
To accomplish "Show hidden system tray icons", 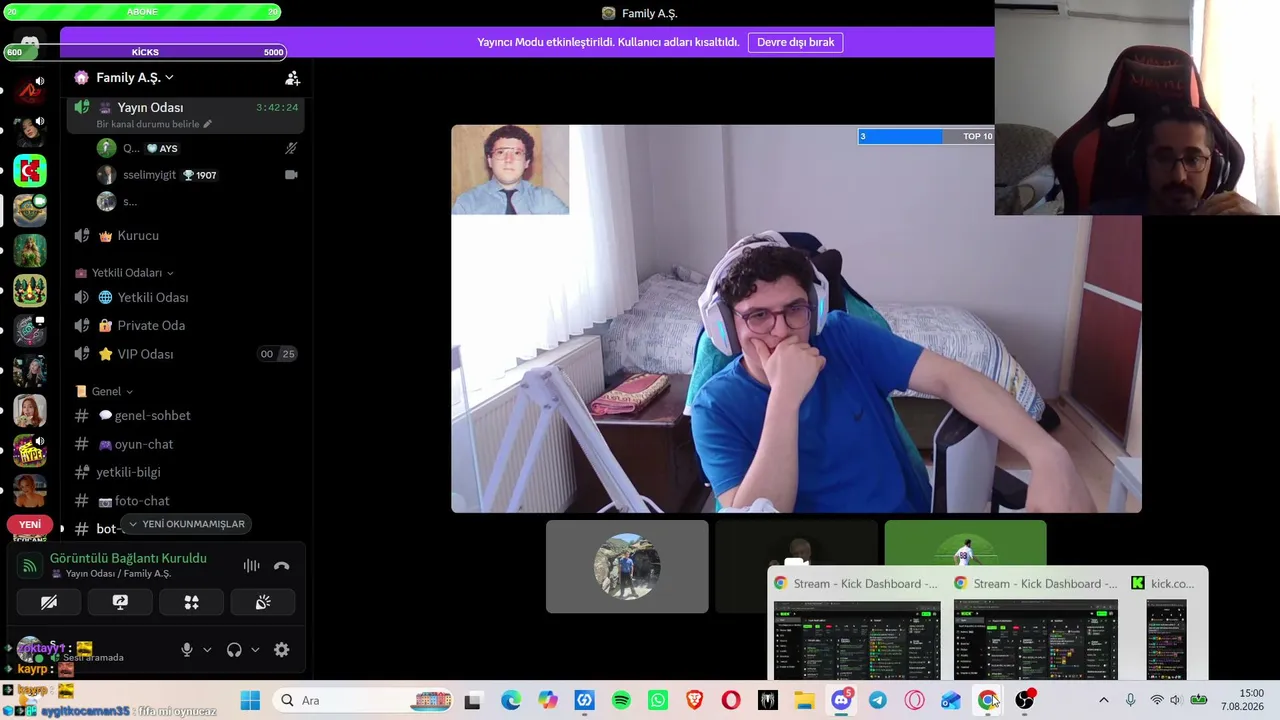I will tap(1104, 700).
